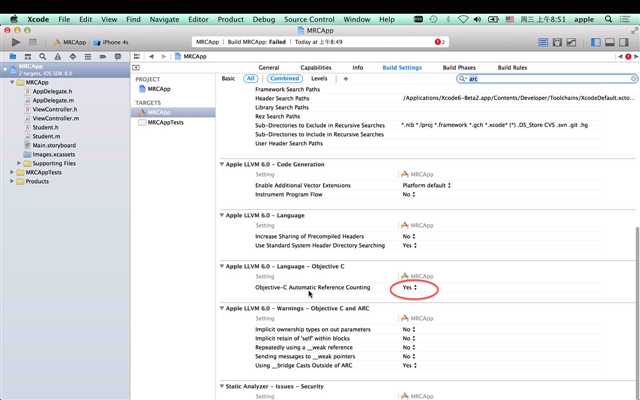Toggle the left navigator panel
This screenshot has width=640, height=400.
596,42
